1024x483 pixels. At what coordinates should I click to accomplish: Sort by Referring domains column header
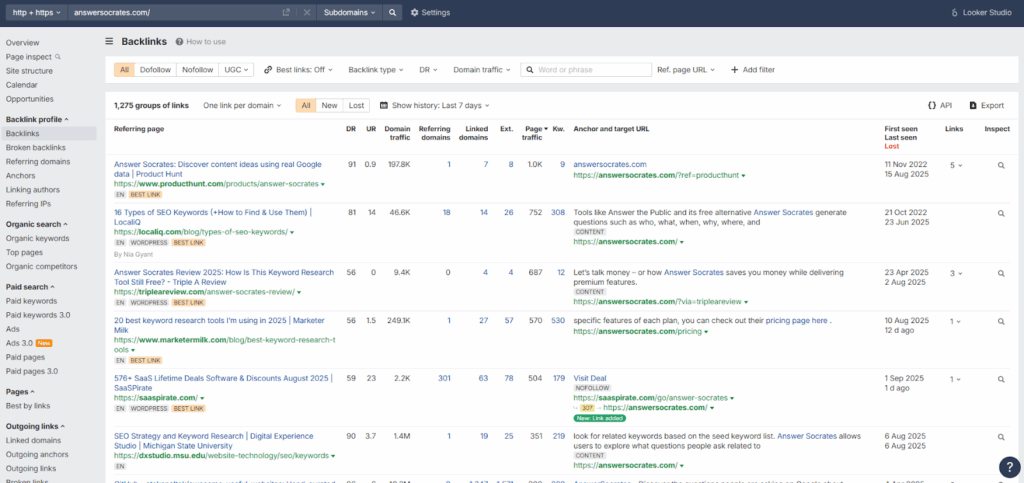[434, 133]
